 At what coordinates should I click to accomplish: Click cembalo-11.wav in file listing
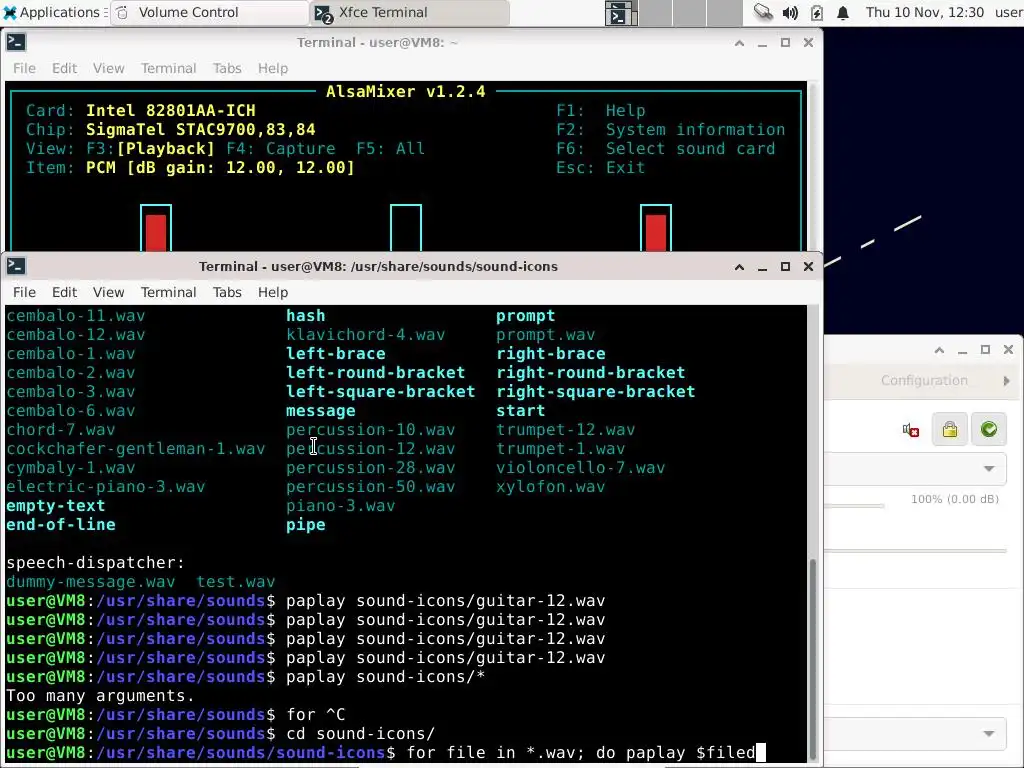[76, 315]
